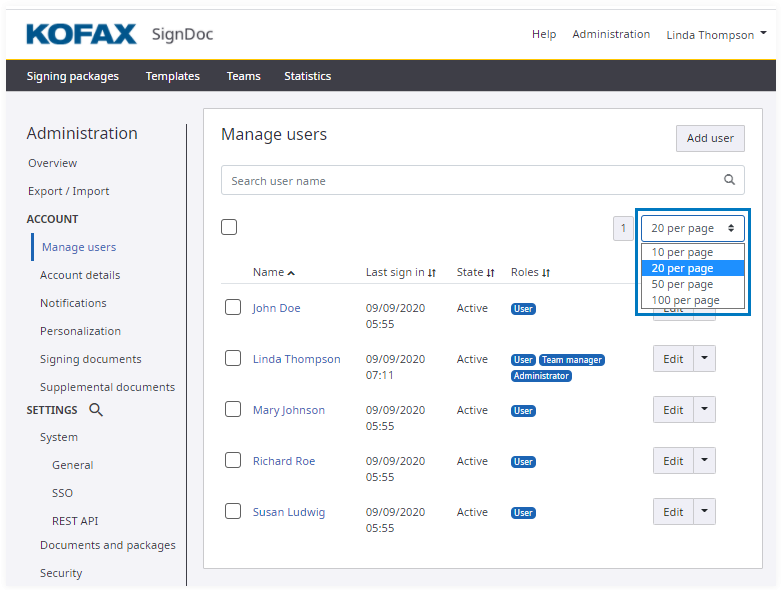Open Linda Thompson account dropdown menu
782x592 pixels.
tap(716, 34)
